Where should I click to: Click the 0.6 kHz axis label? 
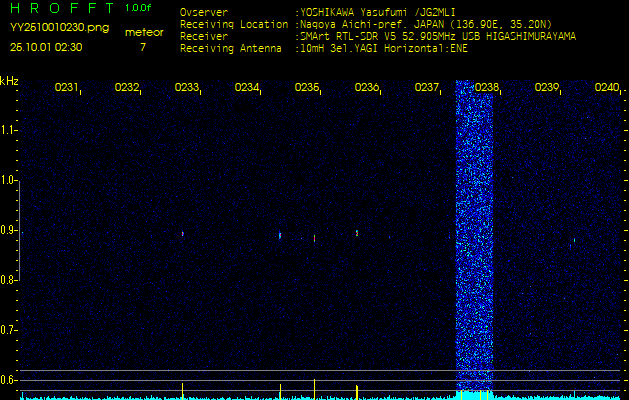(9, 380)
